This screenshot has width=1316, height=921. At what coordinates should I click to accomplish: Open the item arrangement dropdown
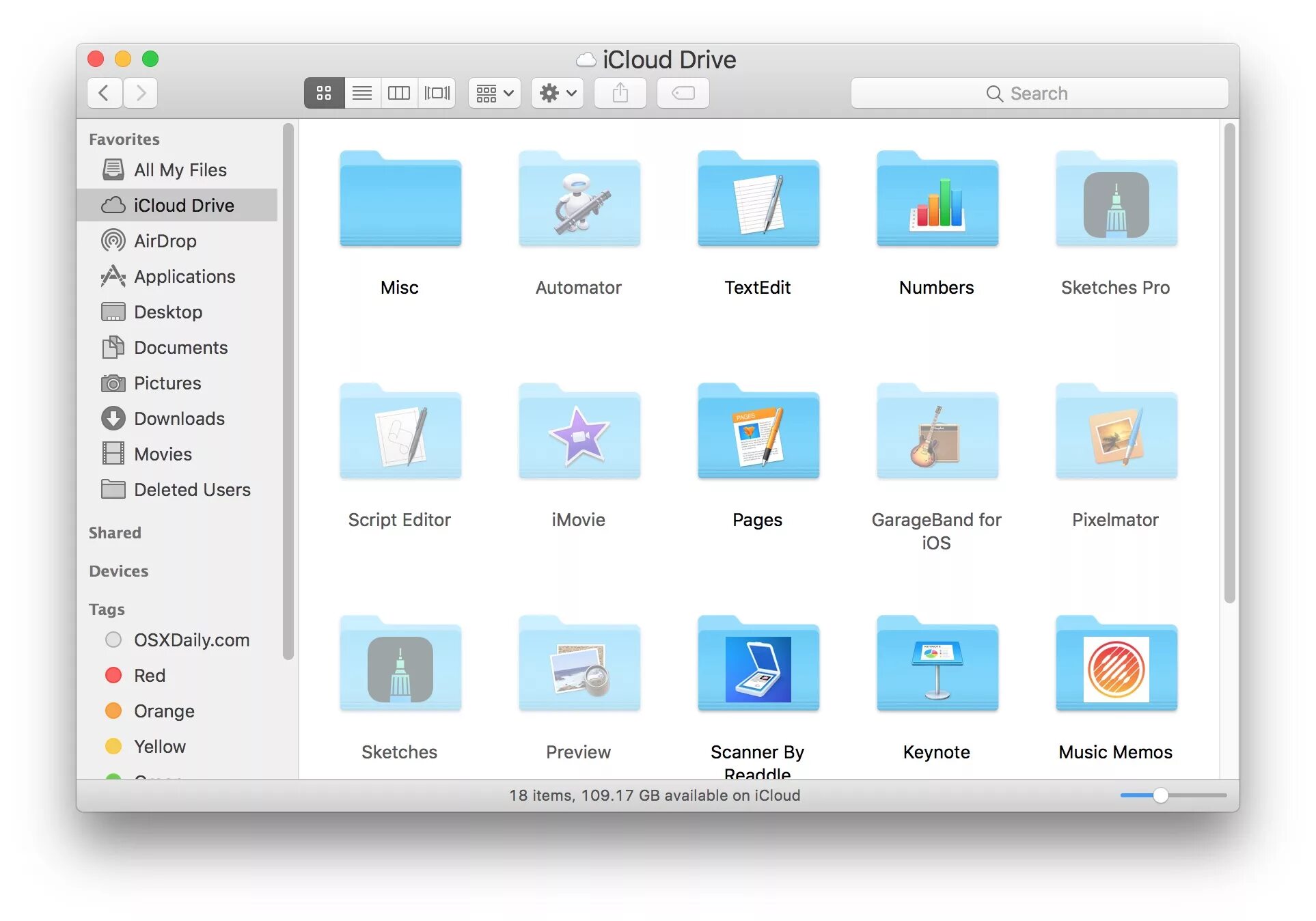tap(495, 93)
